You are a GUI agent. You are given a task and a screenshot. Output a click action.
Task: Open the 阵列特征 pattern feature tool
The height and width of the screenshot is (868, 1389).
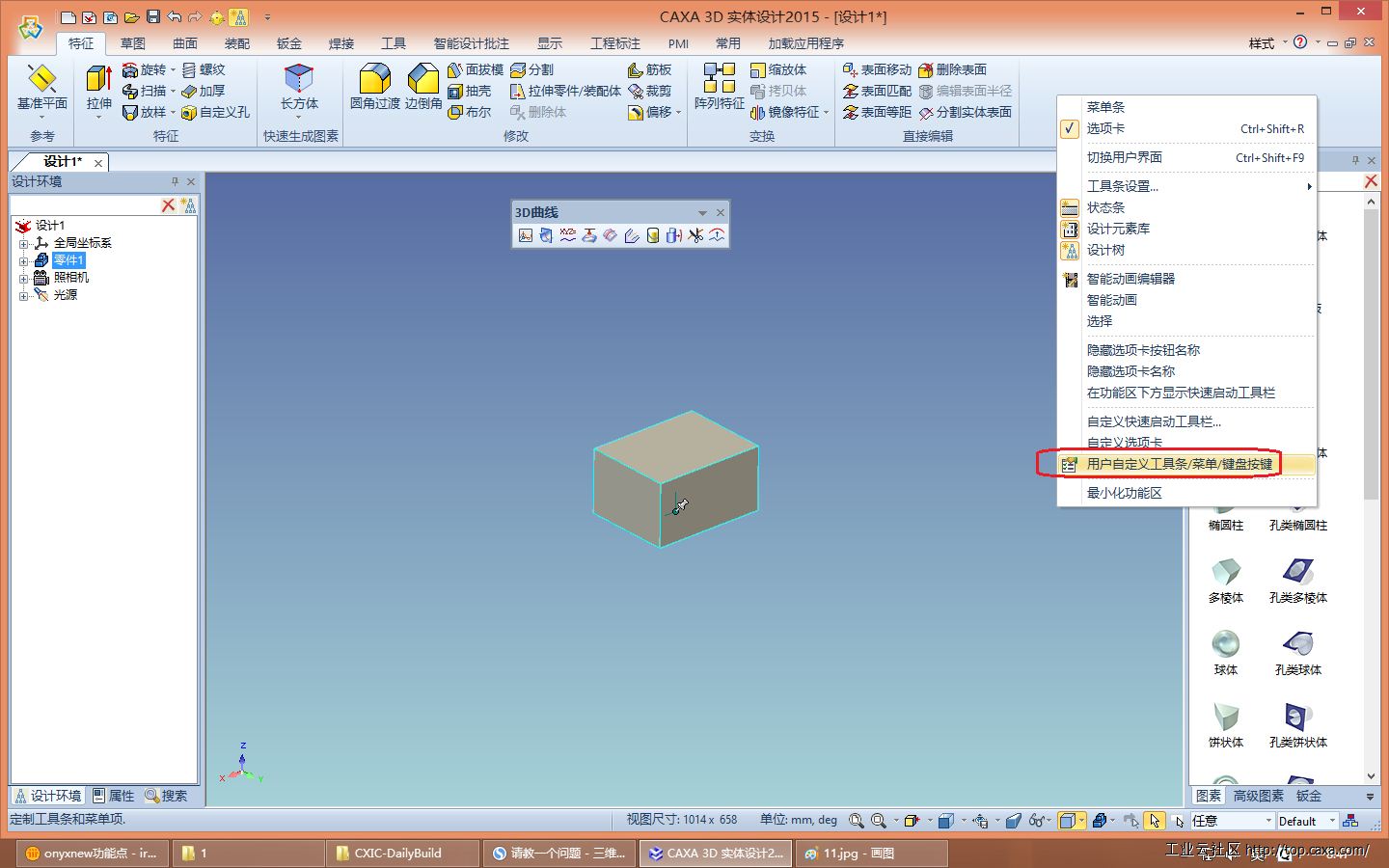(720, 88)
